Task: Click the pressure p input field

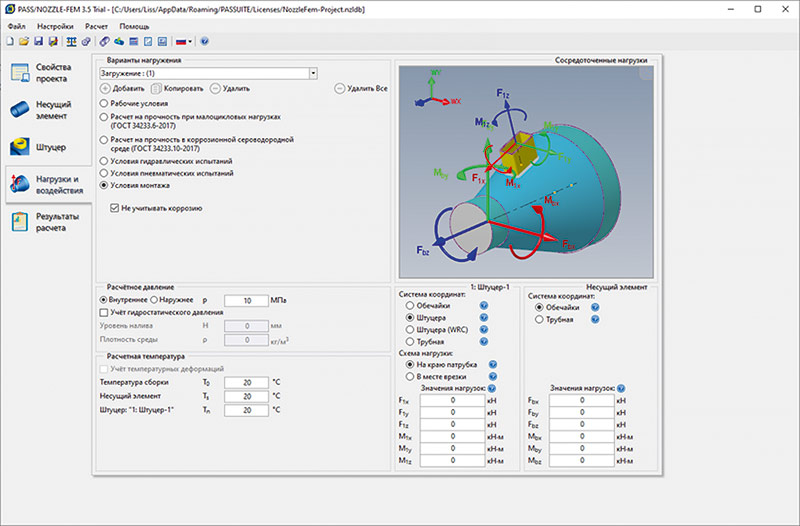Action: point(246,300)
